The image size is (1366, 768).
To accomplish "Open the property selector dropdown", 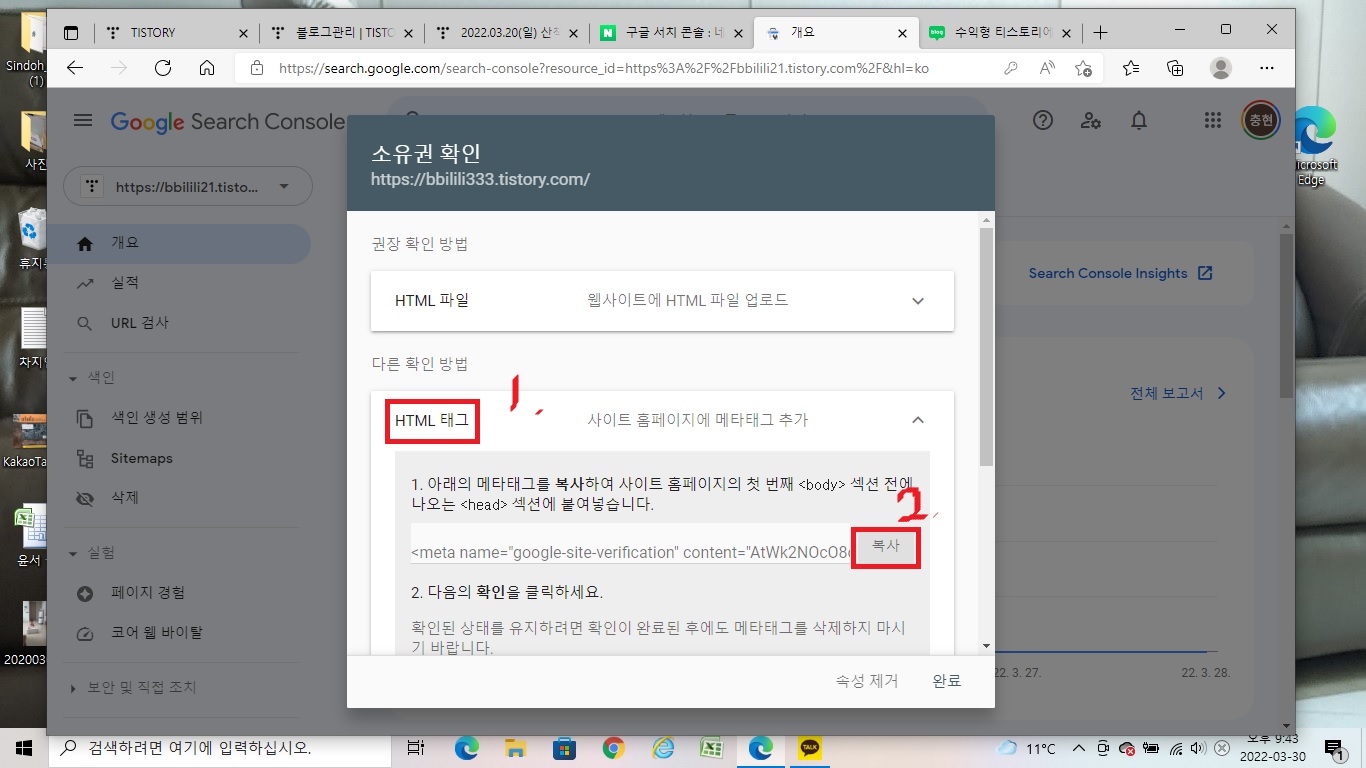I will (188, 186).
